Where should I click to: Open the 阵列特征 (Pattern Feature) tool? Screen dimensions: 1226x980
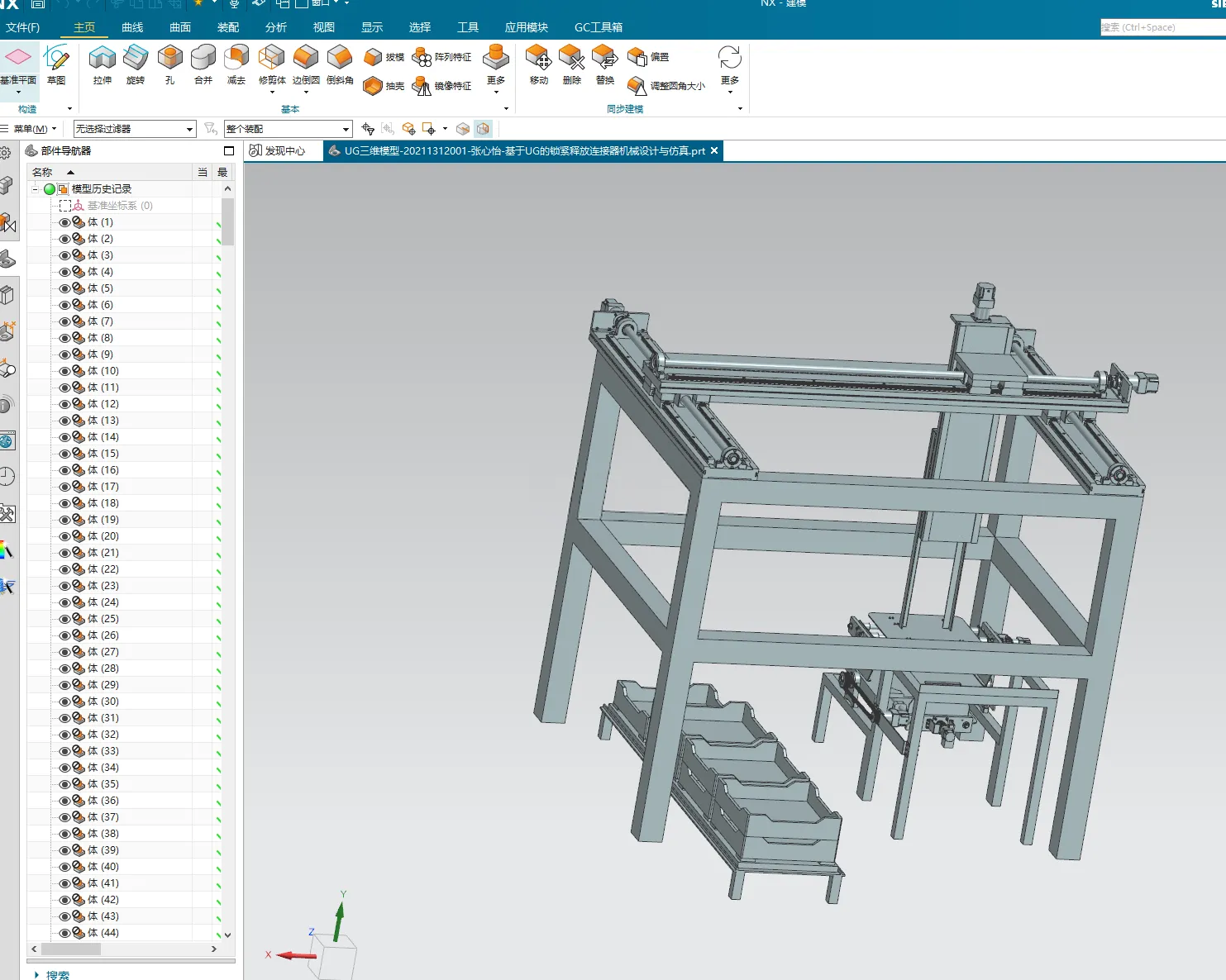tap(442, 57)
